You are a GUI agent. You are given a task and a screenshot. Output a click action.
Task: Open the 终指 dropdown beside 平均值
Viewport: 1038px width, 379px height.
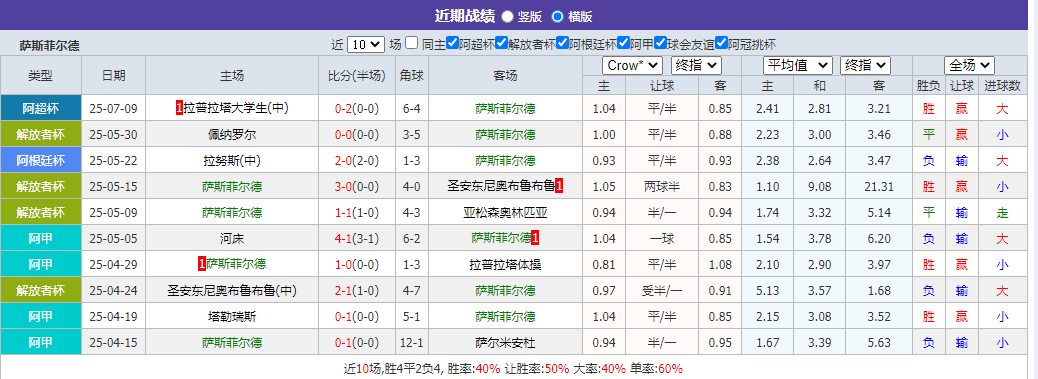click(x=865, y=65)
